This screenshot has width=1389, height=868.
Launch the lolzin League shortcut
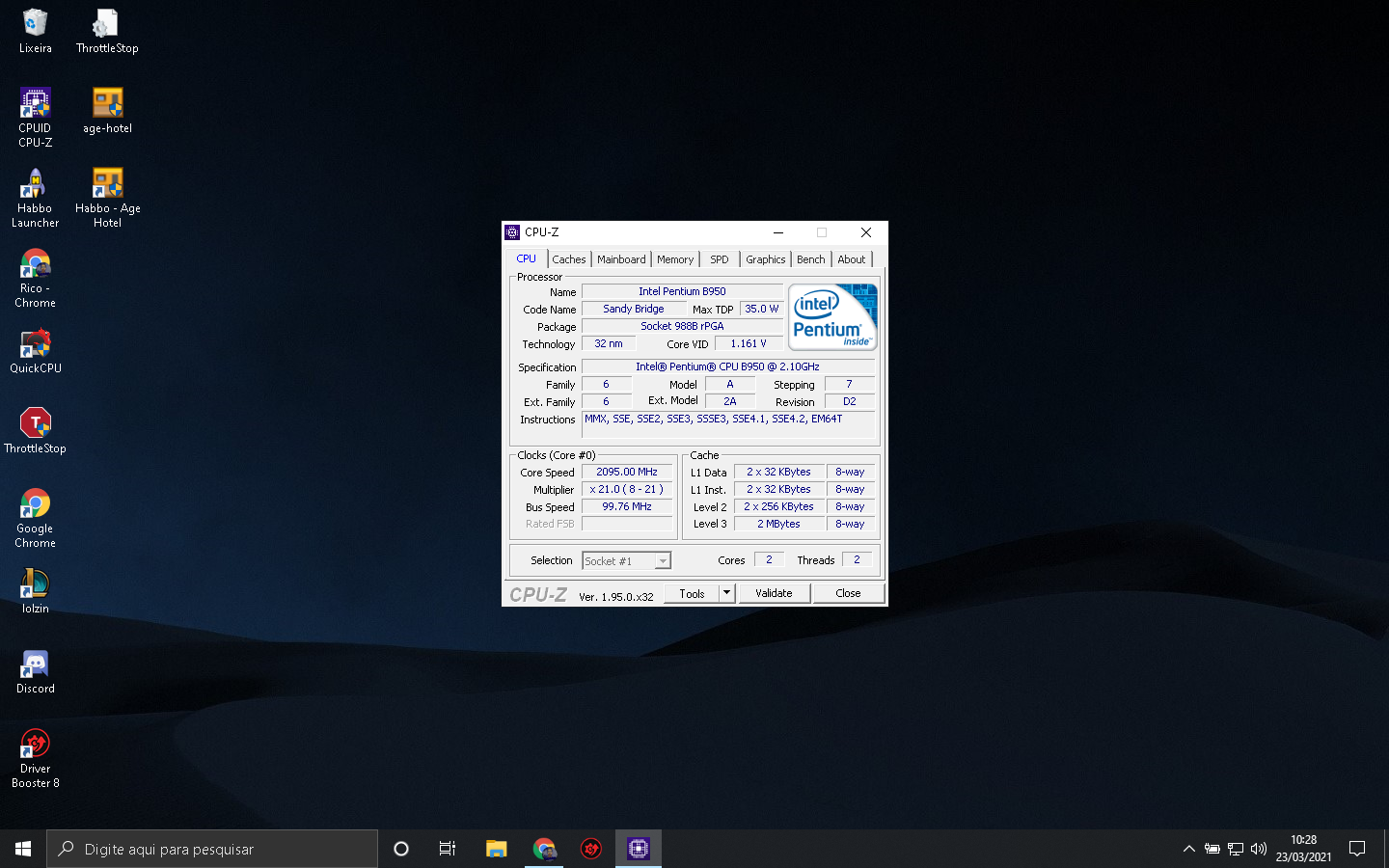(35, 591)
